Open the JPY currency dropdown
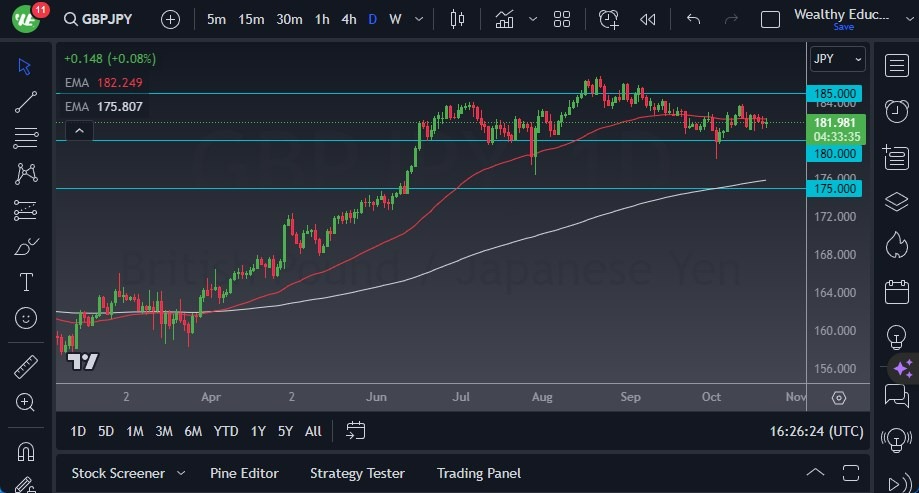The height and width of the screenshot is (493, 919). (x=837, y=59)
